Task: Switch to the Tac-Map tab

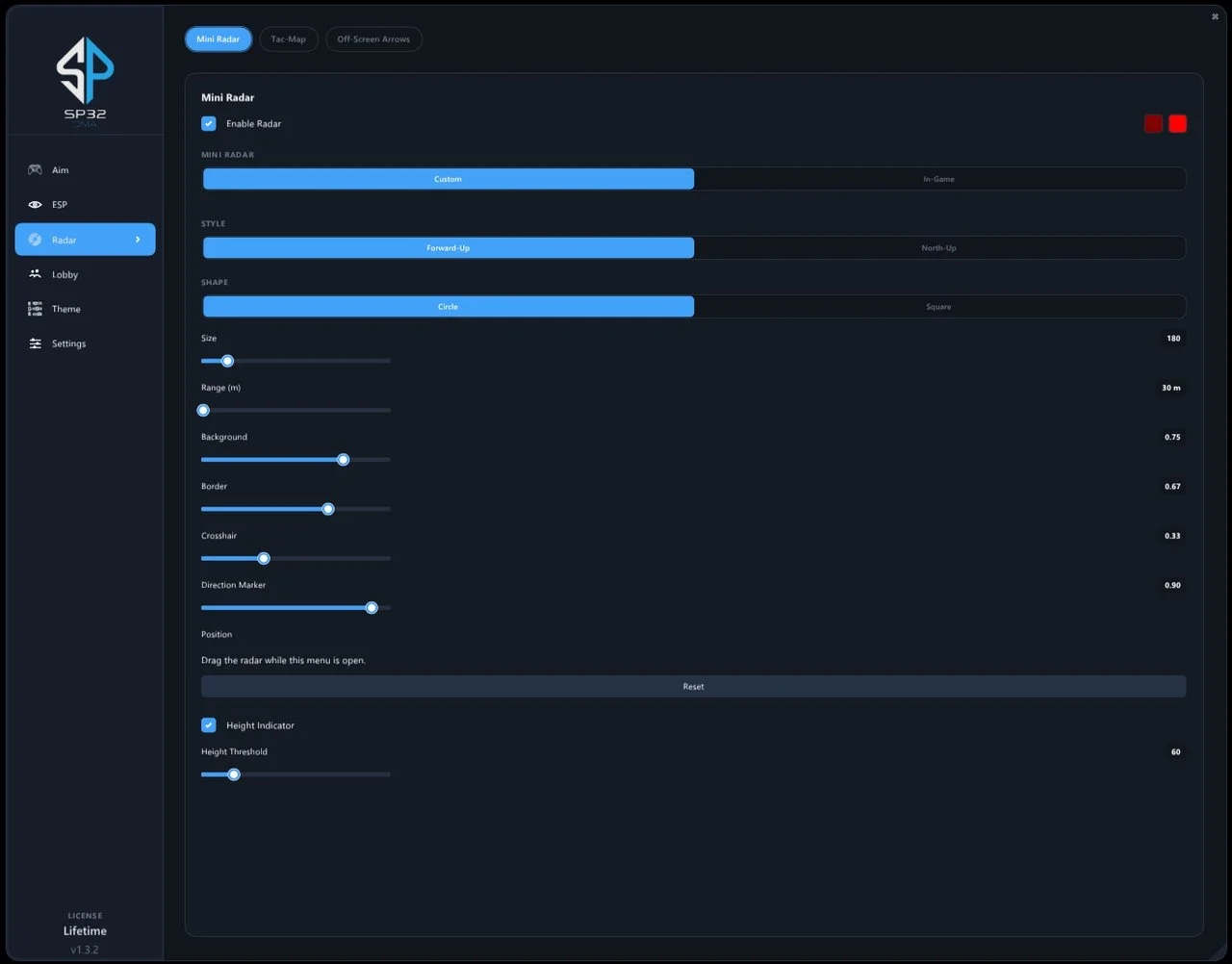Action: (x=289, y=39)
